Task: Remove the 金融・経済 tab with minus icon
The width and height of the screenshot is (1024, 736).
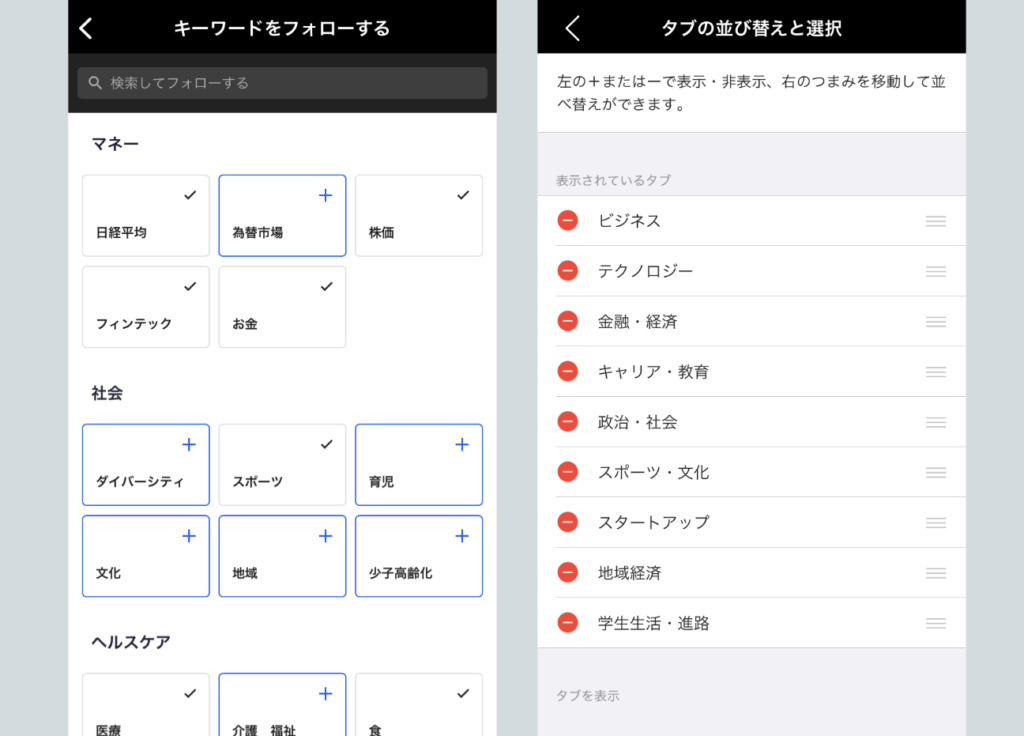Action: pos(568,321)
